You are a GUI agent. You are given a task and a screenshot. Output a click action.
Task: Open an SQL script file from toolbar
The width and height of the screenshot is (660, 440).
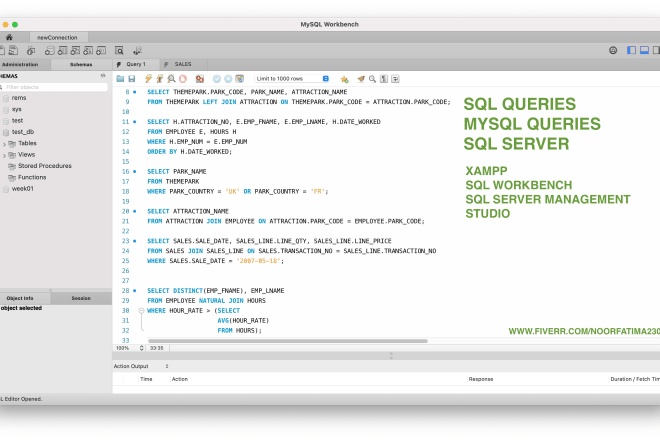tap(13, 51)
